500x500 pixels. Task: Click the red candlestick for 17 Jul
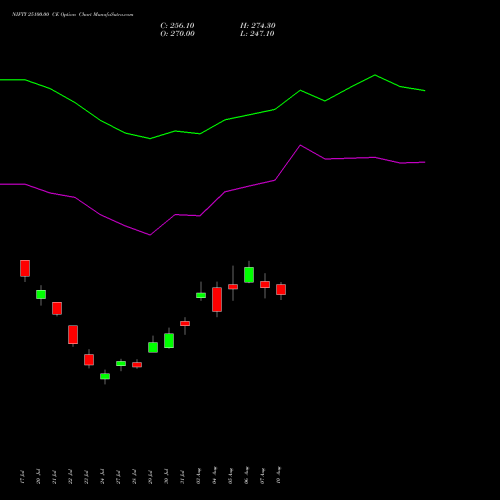[25, 268]
